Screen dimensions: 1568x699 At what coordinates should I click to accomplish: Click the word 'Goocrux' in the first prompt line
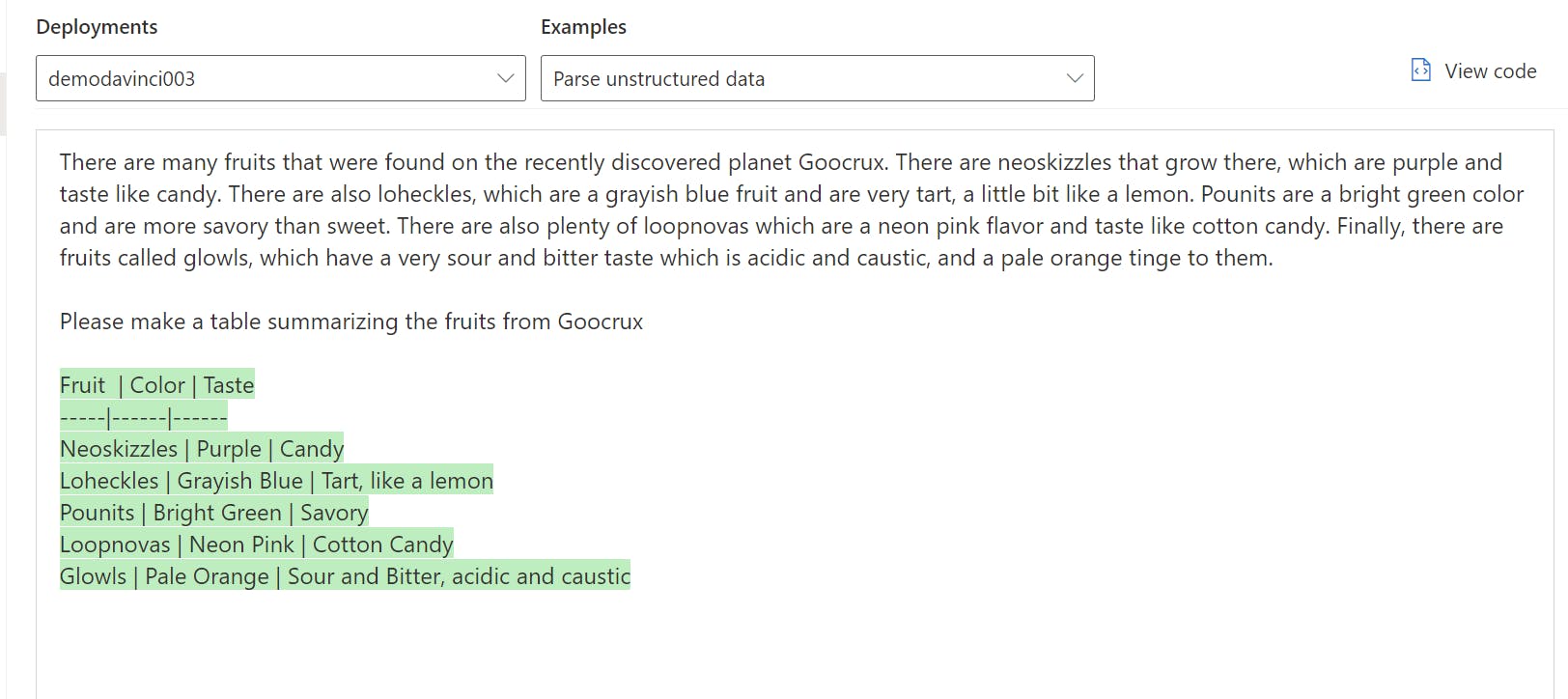coord(841,162)
